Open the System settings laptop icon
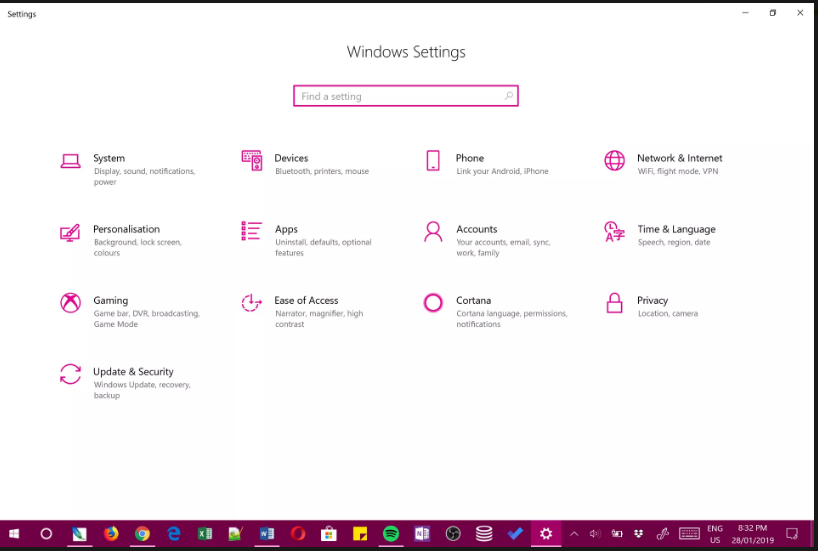This screenshot has height=551, width=818. (70, 161)
